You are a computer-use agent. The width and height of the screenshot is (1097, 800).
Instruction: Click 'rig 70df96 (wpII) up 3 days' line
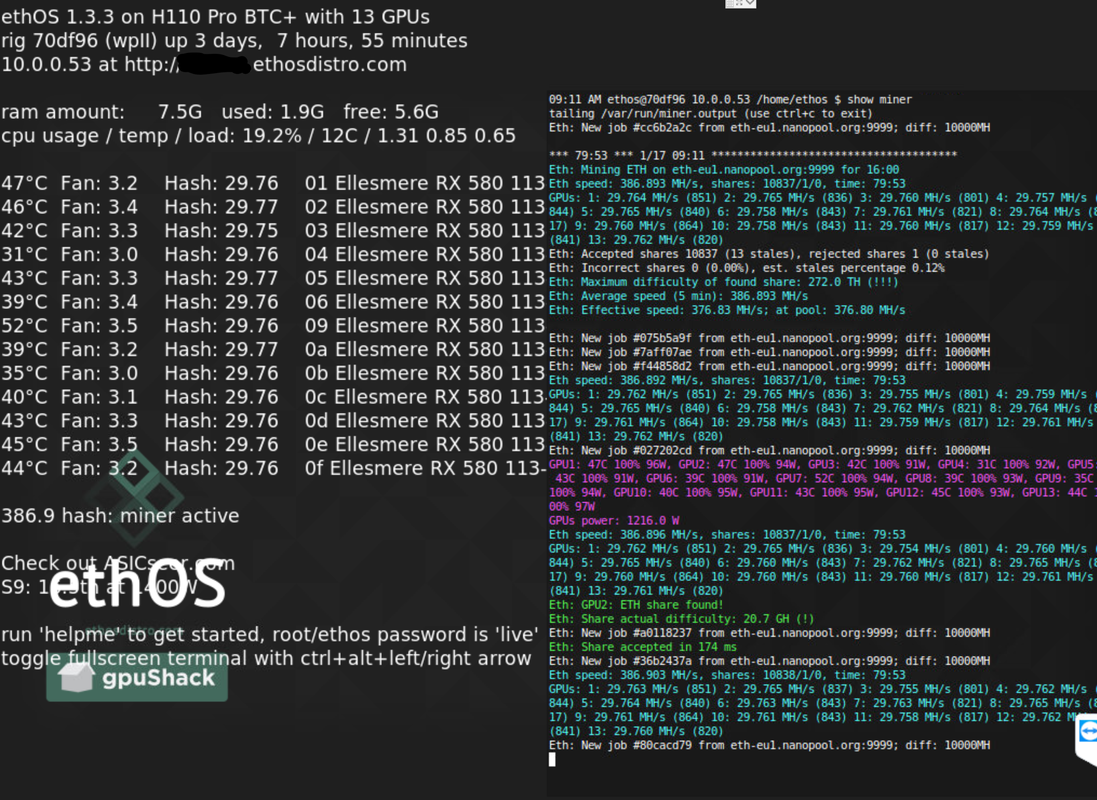pos(234,41)
